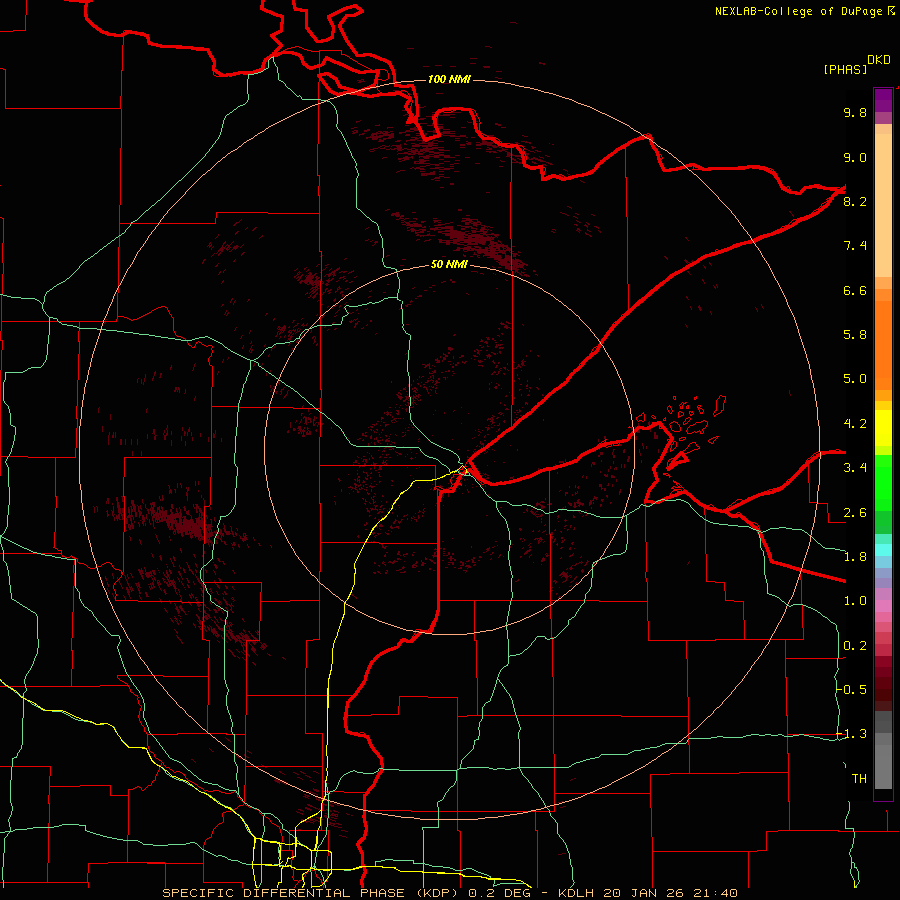Click the 5.0 scale value
The height and width of the screenshot is (900, 900).
(855, 379)
